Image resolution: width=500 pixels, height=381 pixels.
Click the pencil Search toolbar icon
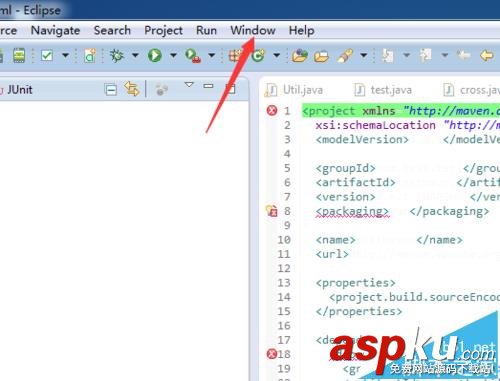click(345, 56)
